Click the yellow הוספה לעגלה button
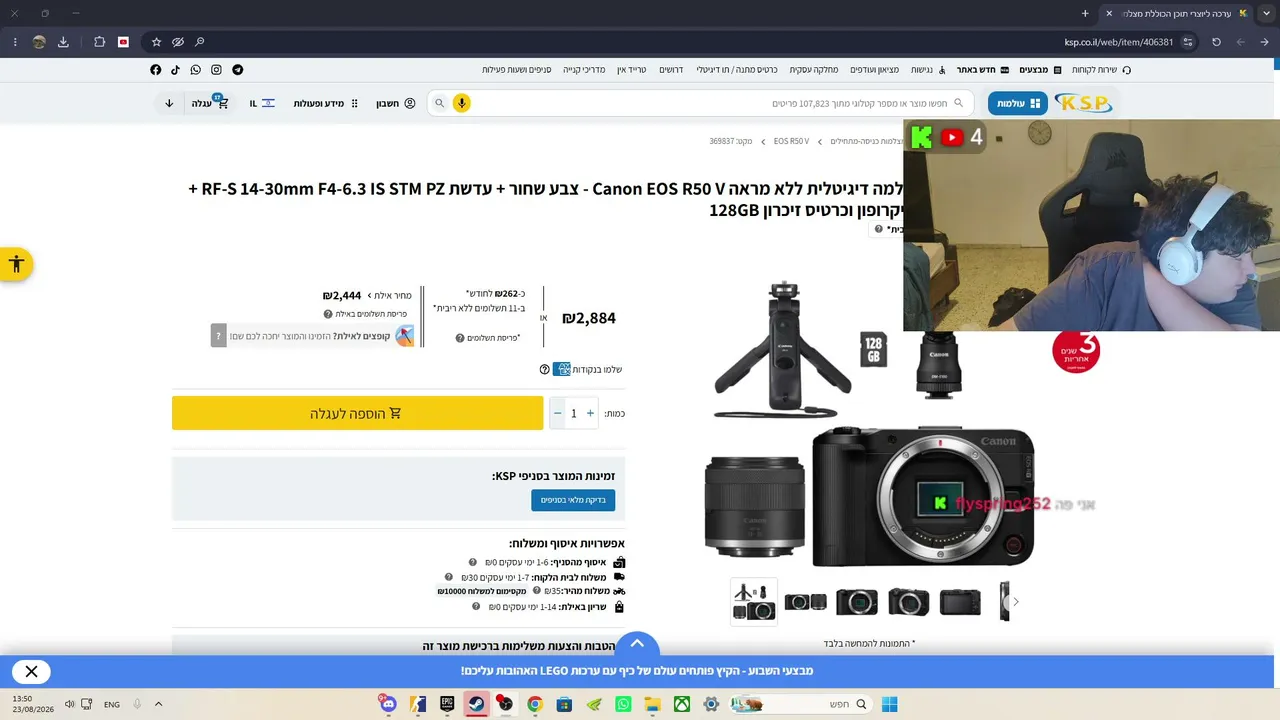1280x720 pixels. (x=357, y=413)
